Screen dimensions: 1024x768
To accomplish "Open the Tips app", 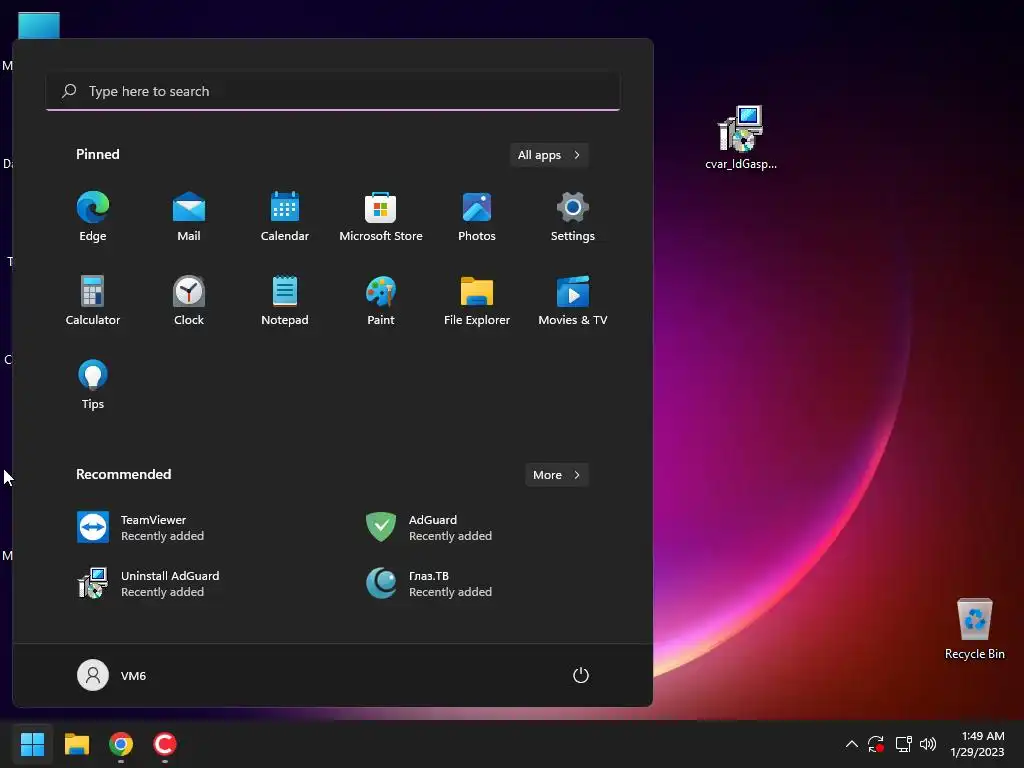I will [93, 385].
